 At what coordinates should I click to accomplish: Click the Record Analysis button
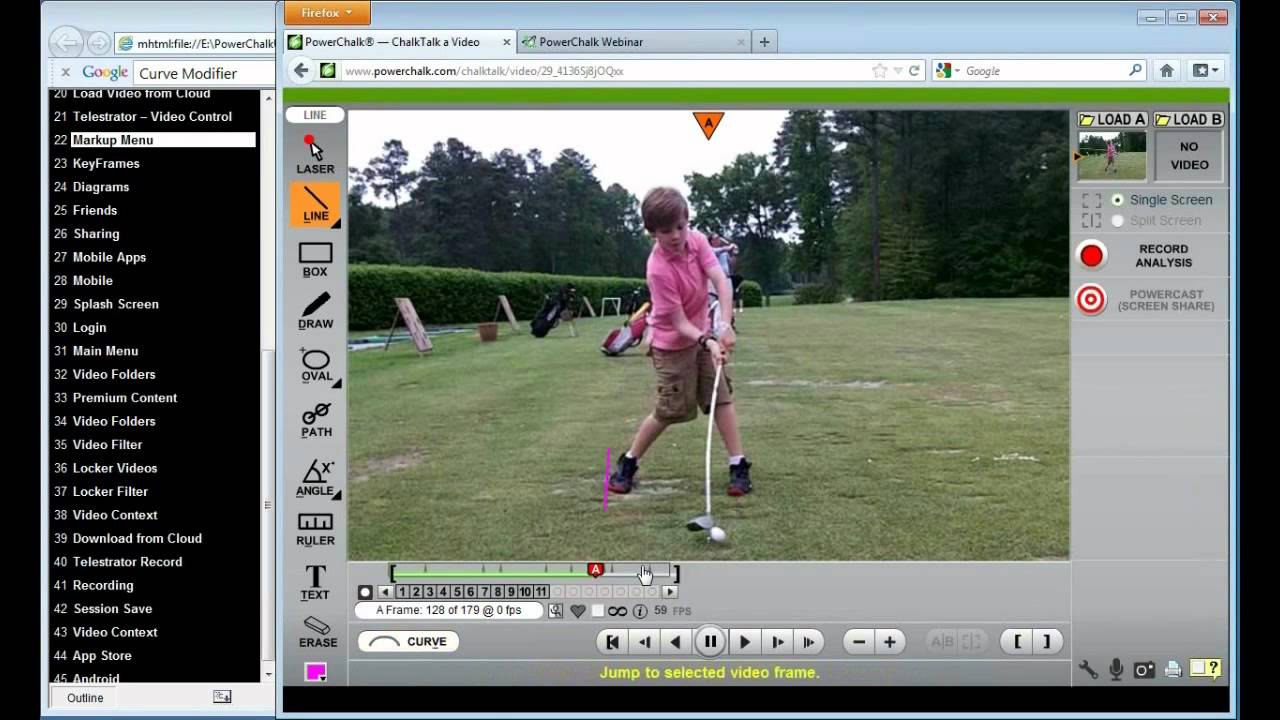pyautogui.click(x=1148, y=256)
